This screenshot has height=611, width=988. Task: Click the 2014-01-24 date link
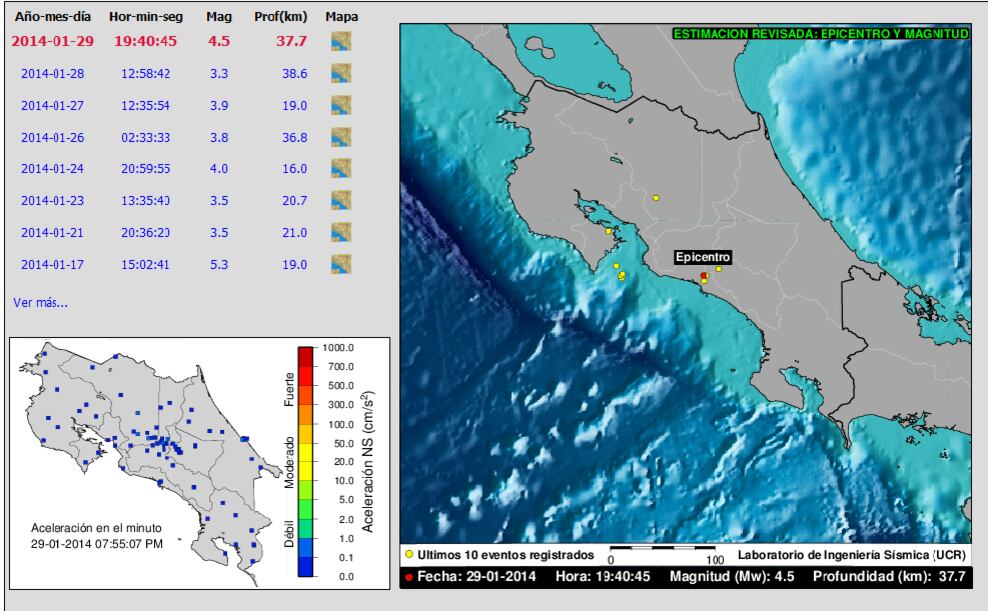[52, 169]
